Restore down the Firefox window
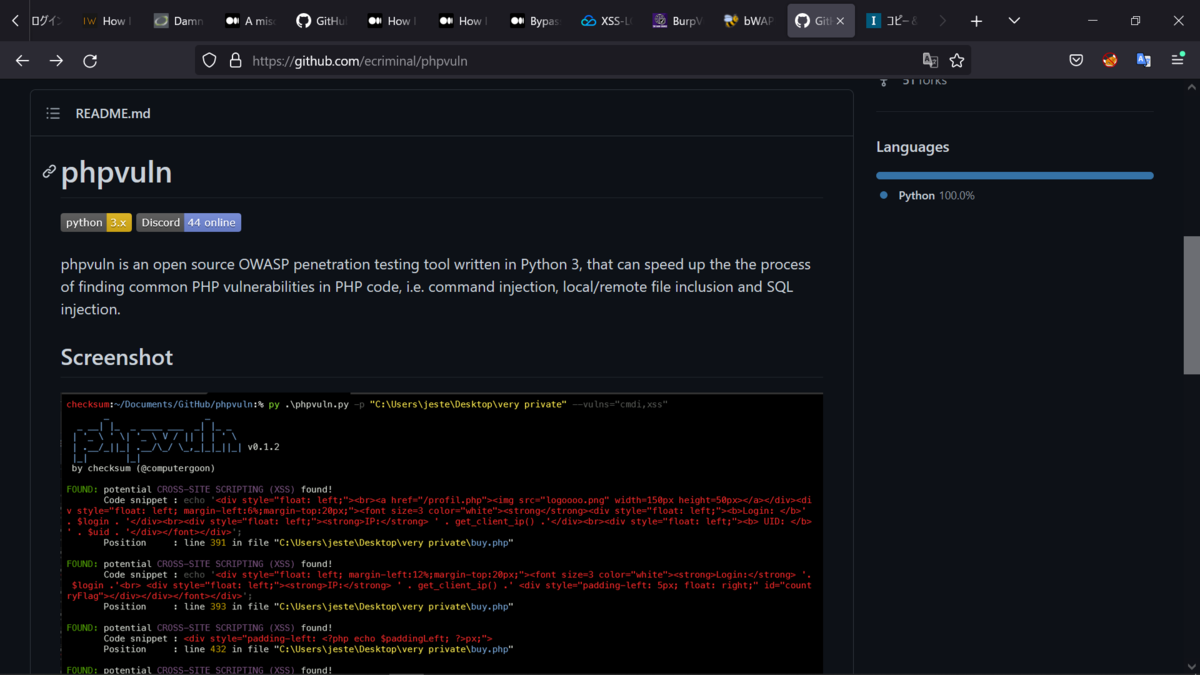Image resolution: width=1200 pixels, height=675 pixels. point(1135,21)
